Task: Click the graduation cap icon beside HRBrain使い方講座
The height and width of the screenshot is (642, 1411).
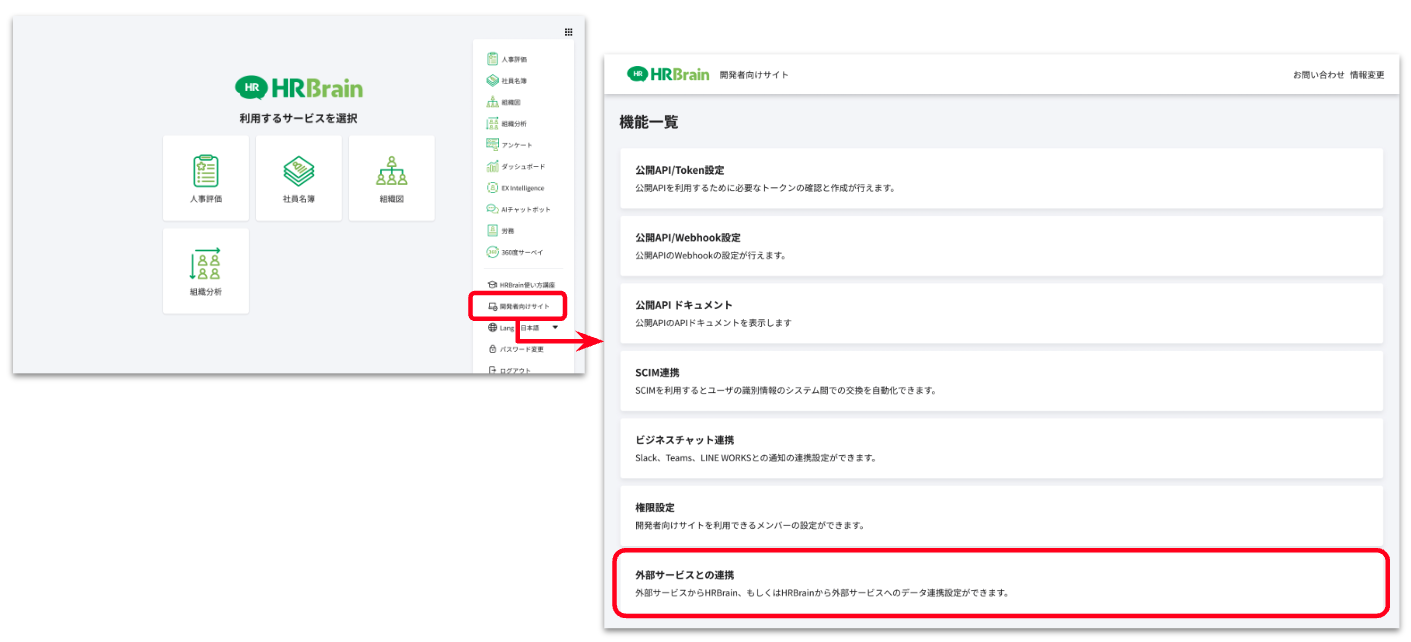Action: [x=492, y=284]
